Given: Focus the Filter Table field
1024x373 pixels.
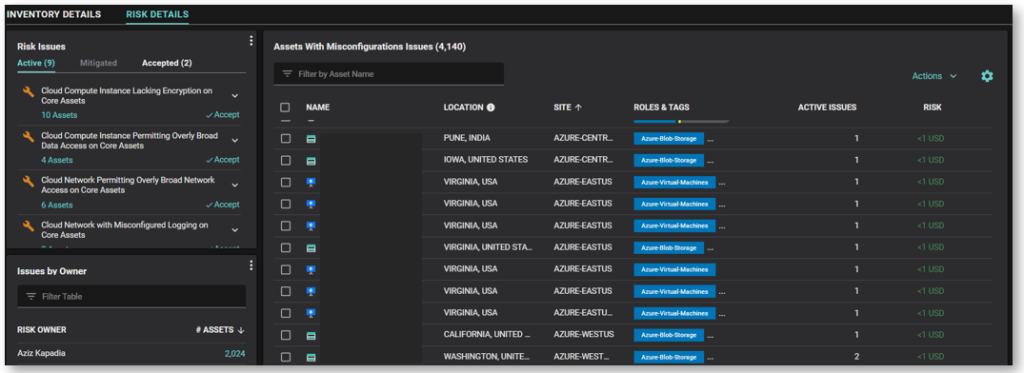Looking at the screenshot, I should click(131, 297).
